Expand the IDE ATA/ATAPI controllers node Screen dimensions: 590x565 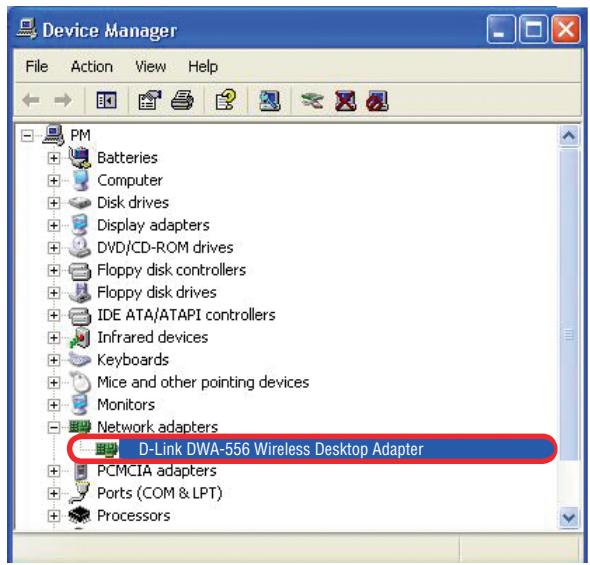(53, 315)
